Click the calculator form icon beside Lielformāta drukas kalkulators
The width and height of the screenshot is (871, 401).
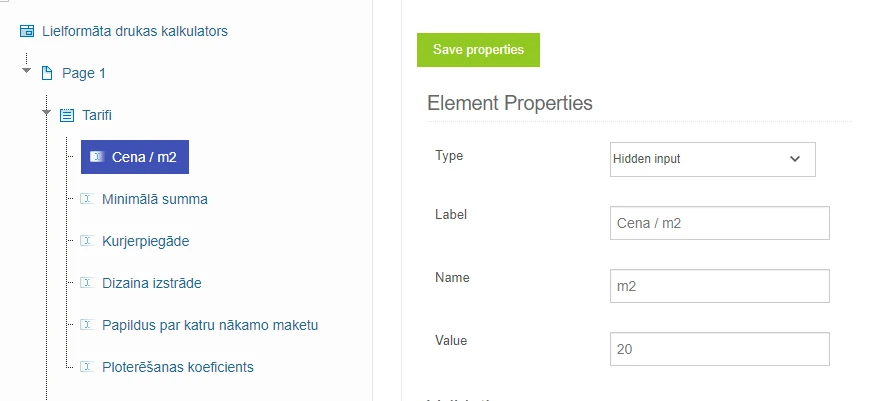click(x=26, y=31)
